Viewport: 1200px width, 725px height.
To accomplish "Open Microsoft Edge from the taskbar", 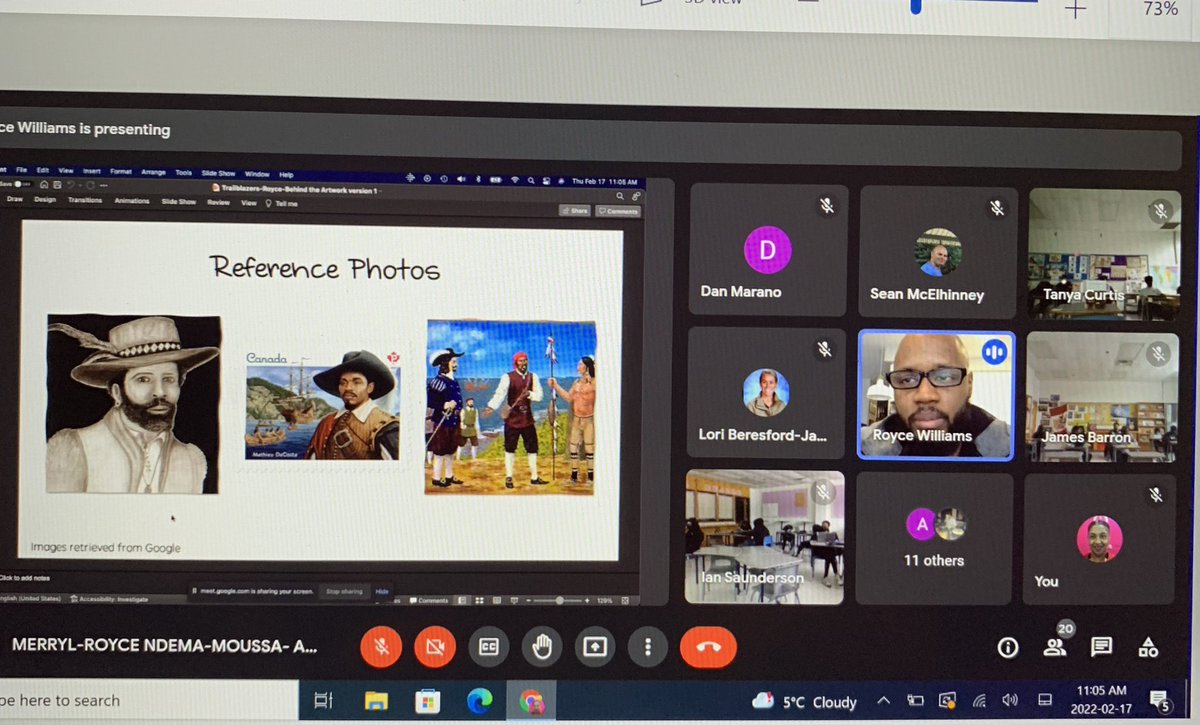I will [x=480, y=700].
